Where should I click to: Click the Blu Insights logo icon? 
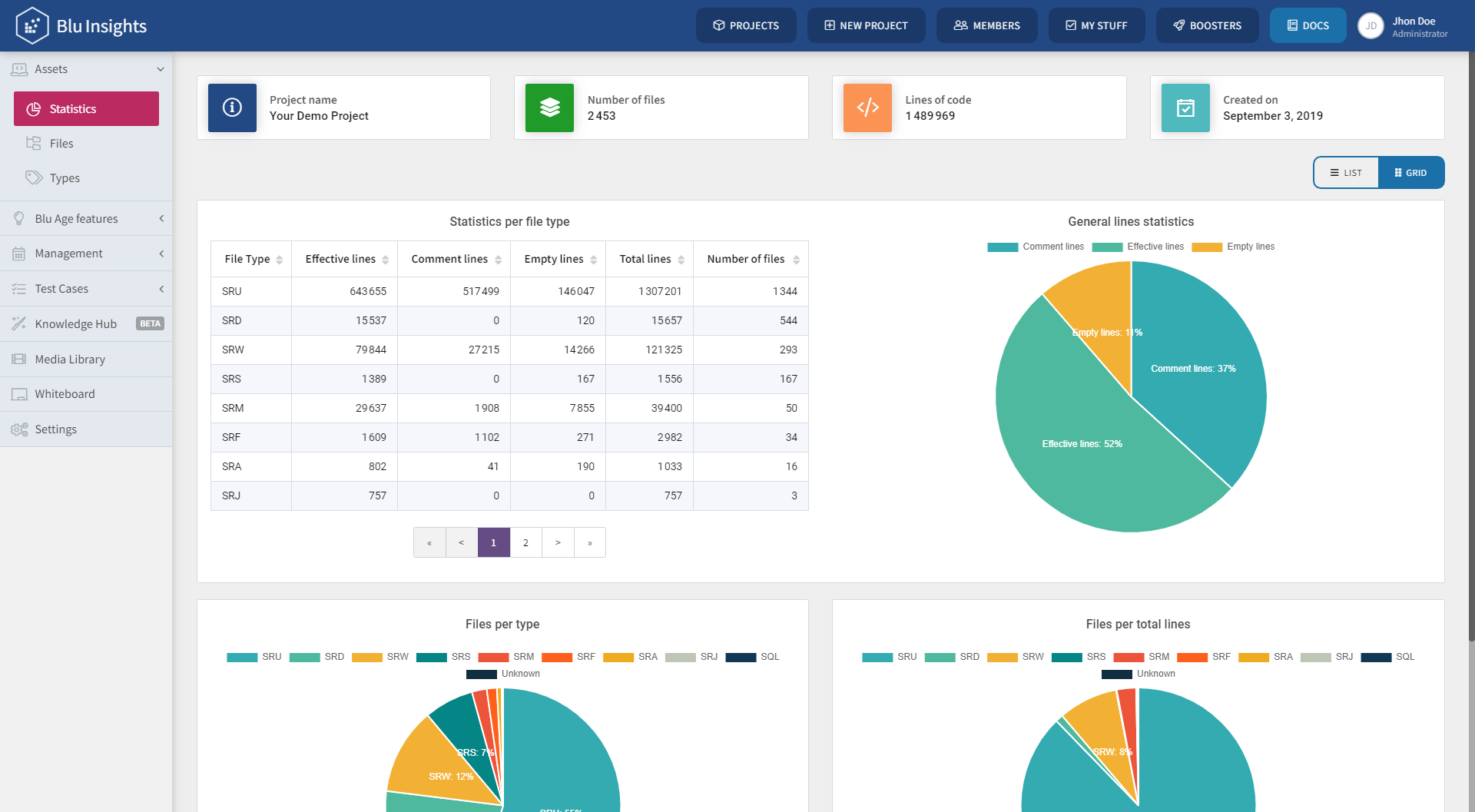(31, 25)
